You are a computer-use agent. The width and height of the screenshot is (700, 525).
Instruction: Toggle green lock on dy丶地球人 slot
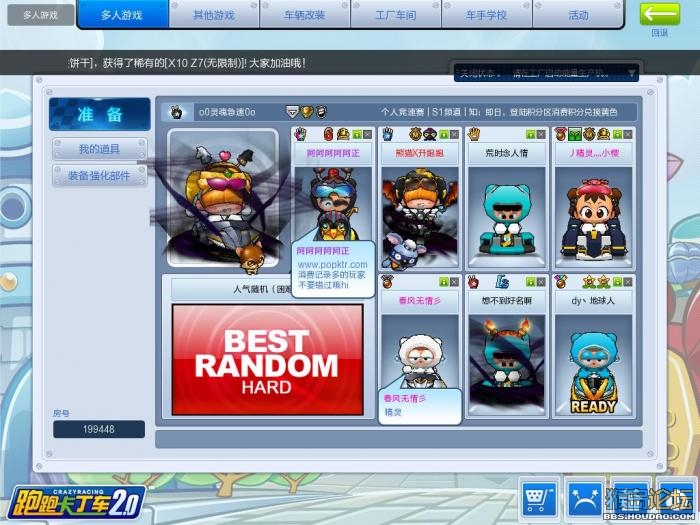click(617, 282)
